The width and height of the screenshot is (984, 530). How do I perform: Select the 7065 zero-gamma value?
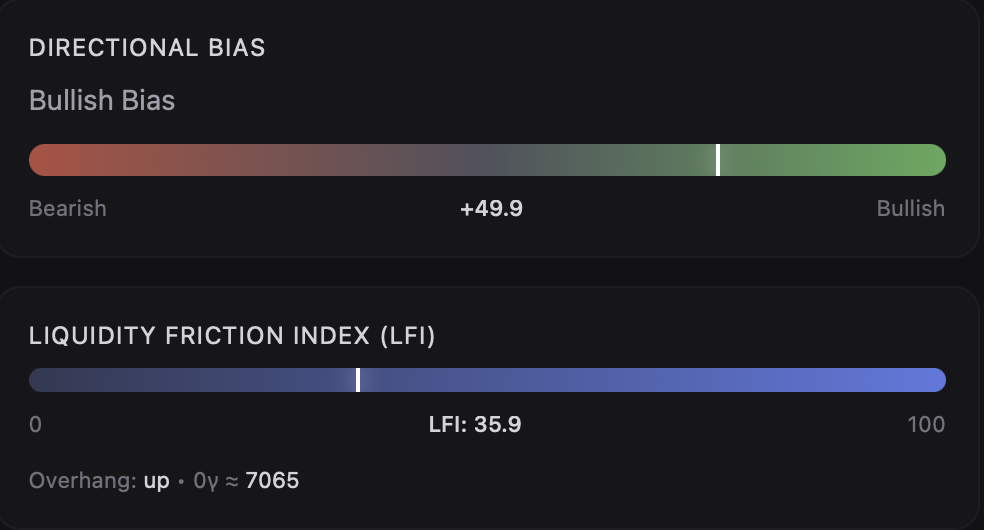coord(272,480)
